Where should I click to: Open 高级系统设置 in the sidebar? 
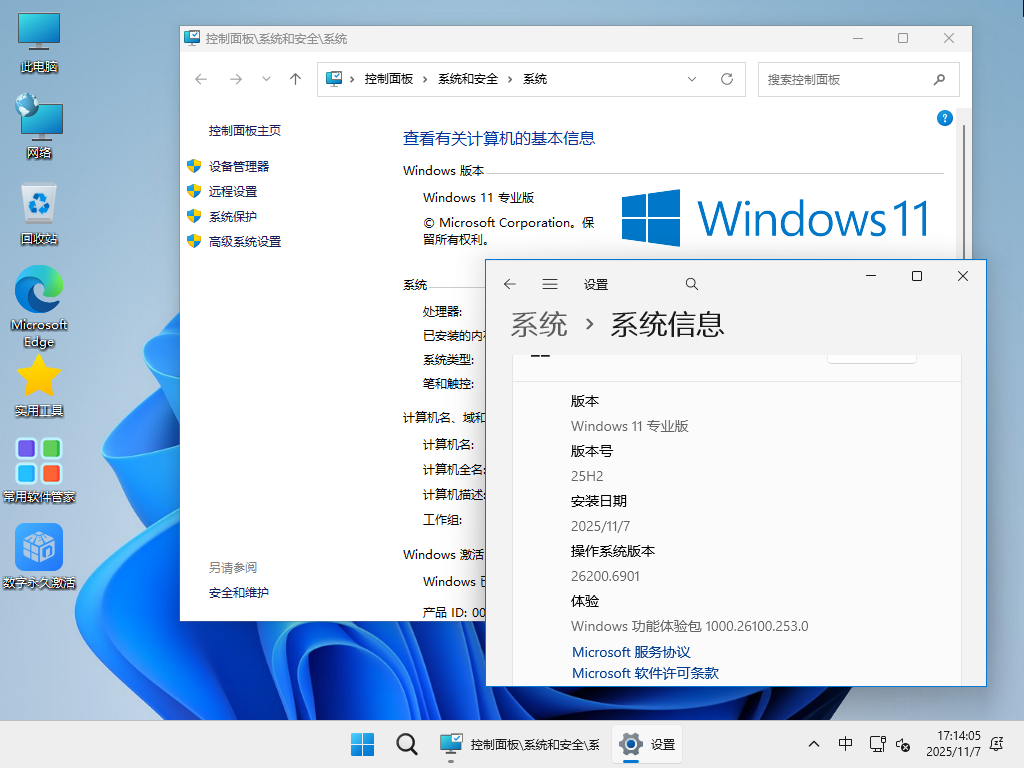point(246,241)
